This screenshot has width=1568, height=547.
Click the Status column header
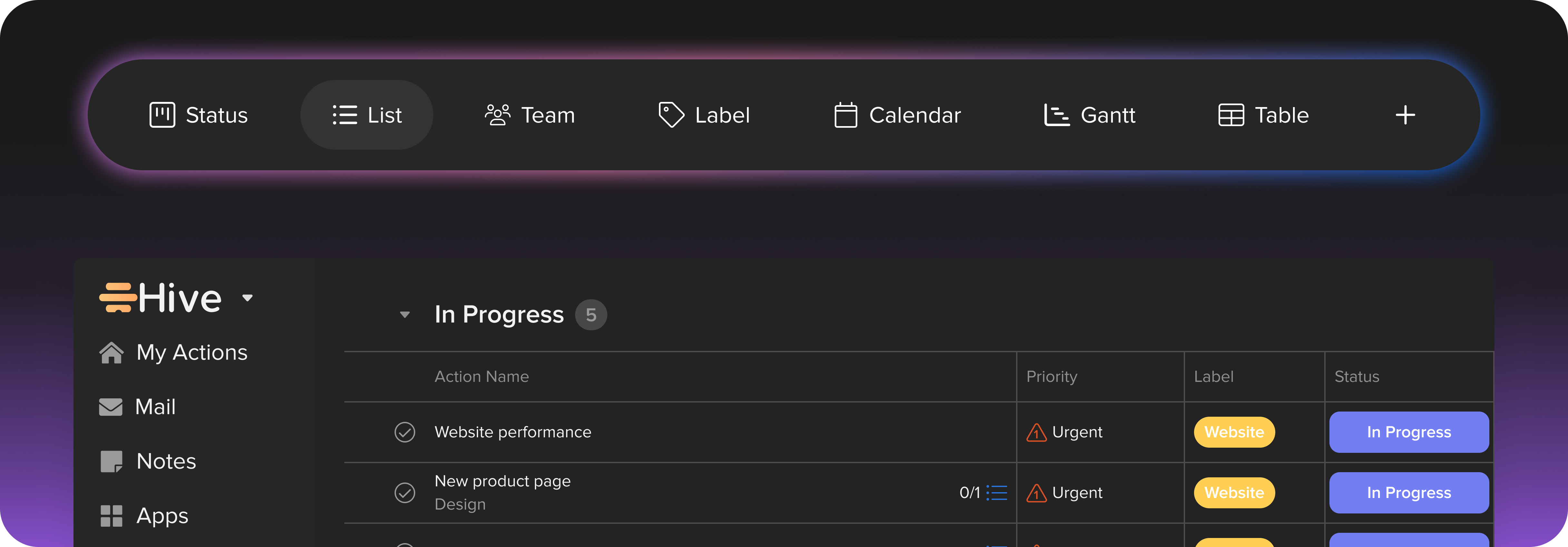point(1357,377)
